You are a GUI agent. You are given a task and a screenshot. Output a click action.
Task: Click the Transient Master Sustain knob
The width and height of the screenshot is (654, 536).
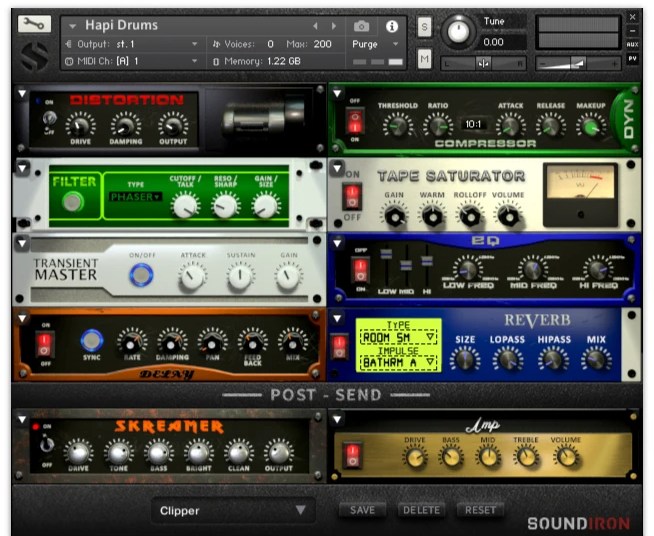point(240,277)
